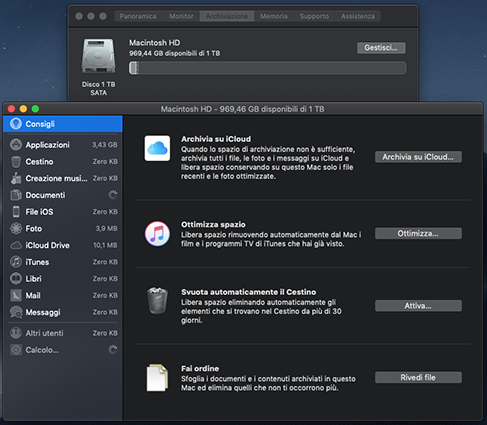Select Documenti in the sidebar

click(x=63, y=195)
